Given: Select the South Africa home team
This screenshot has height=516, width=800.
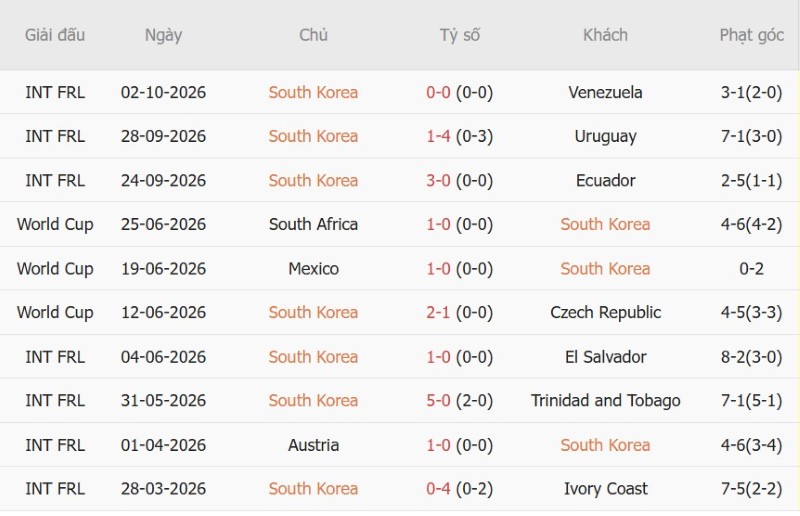Looking at the screenshot, I should click(313, 224).
